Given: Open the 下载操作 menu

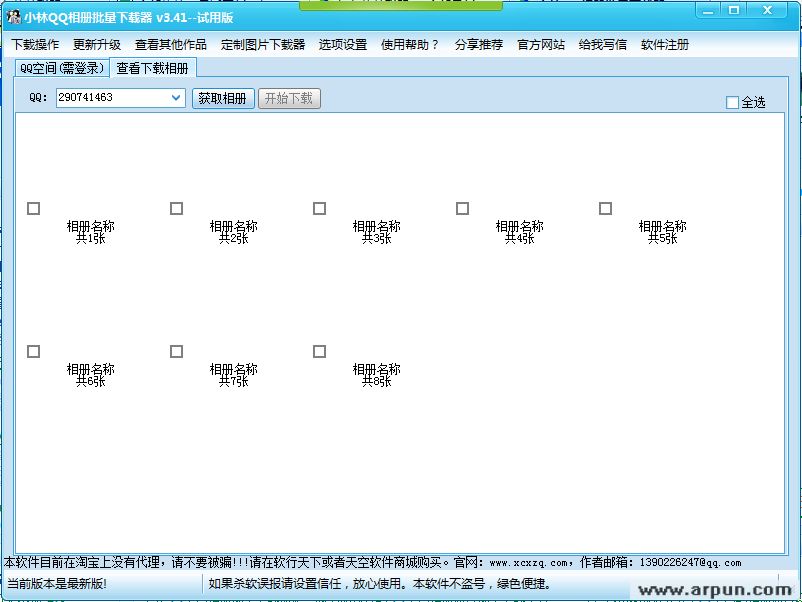Looking at the screenshot, I should pyautogui.click(x=35, y=44).
